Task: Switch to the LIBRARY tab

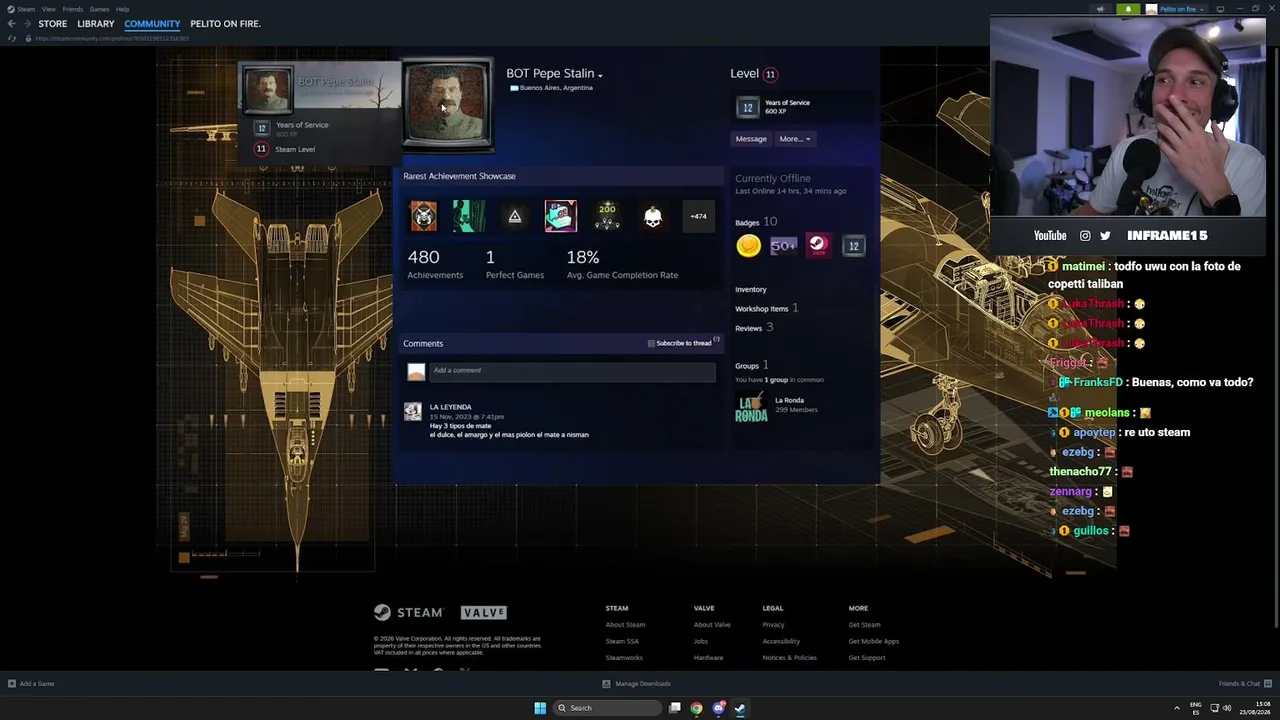Action: [96, 24]
